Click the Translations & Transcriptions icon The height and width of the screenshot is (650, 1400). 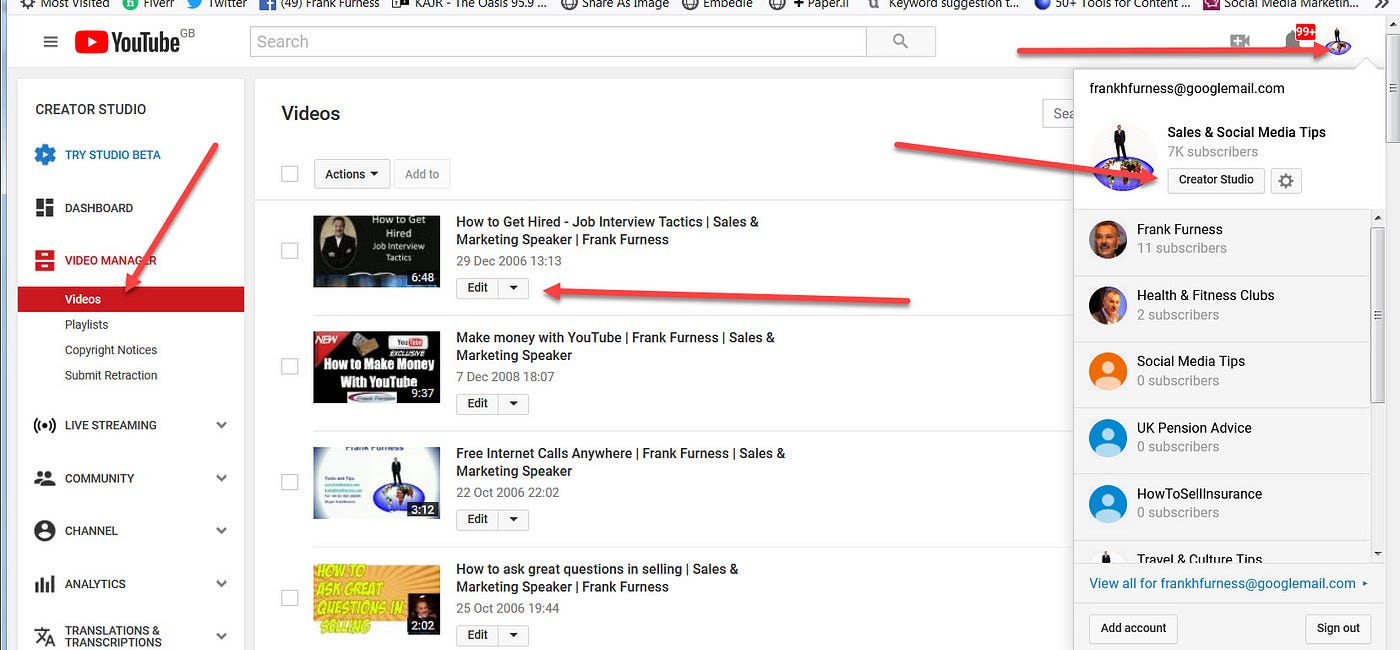click(x=45, y=636)
